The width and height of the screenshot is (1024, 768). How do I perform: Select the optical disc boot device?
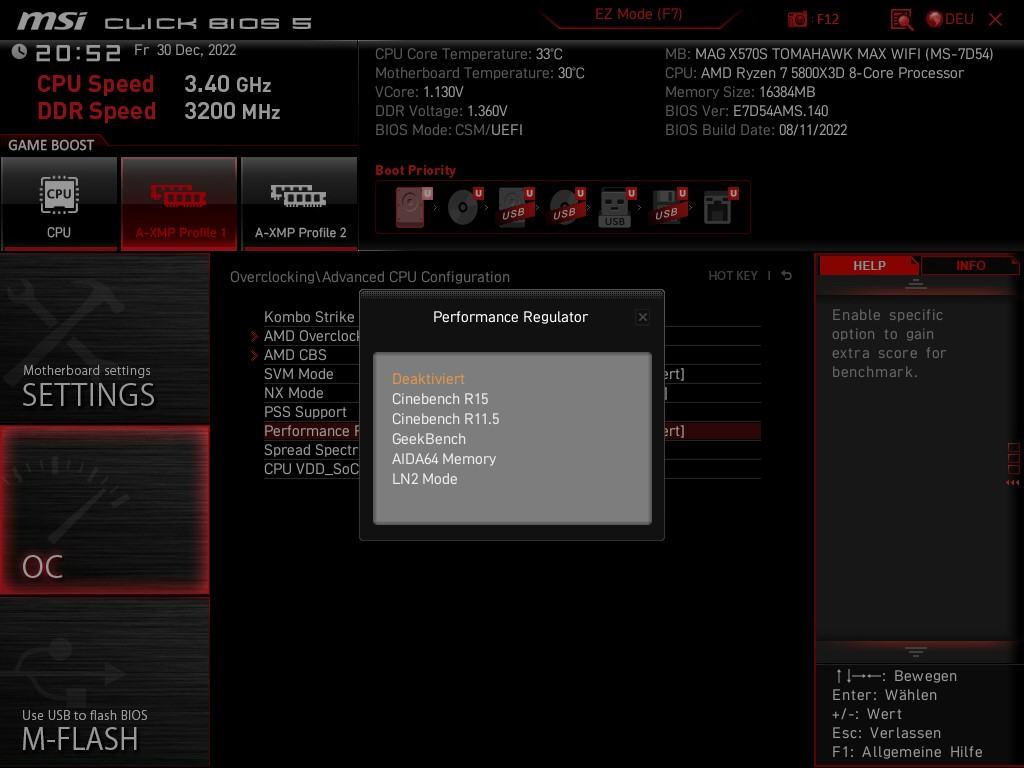coord(464,207)
